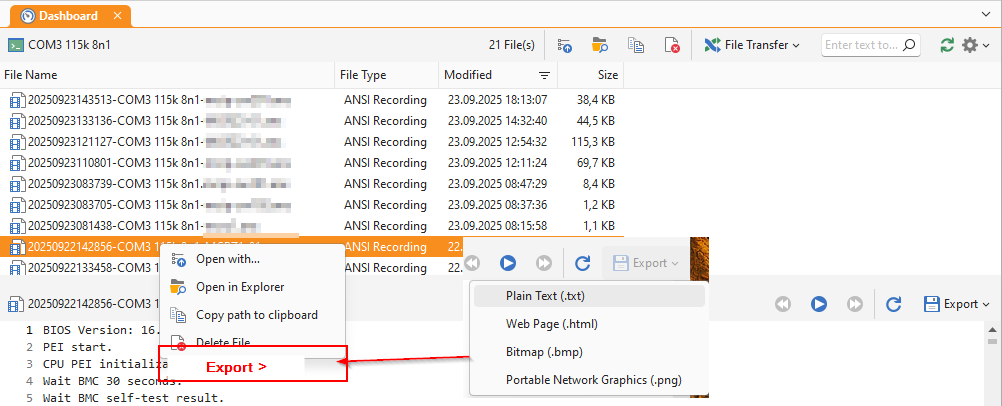This screenshot has width=1002, height=406.
Task: Click the green refresh arrows icon
Action: (947, 45)
